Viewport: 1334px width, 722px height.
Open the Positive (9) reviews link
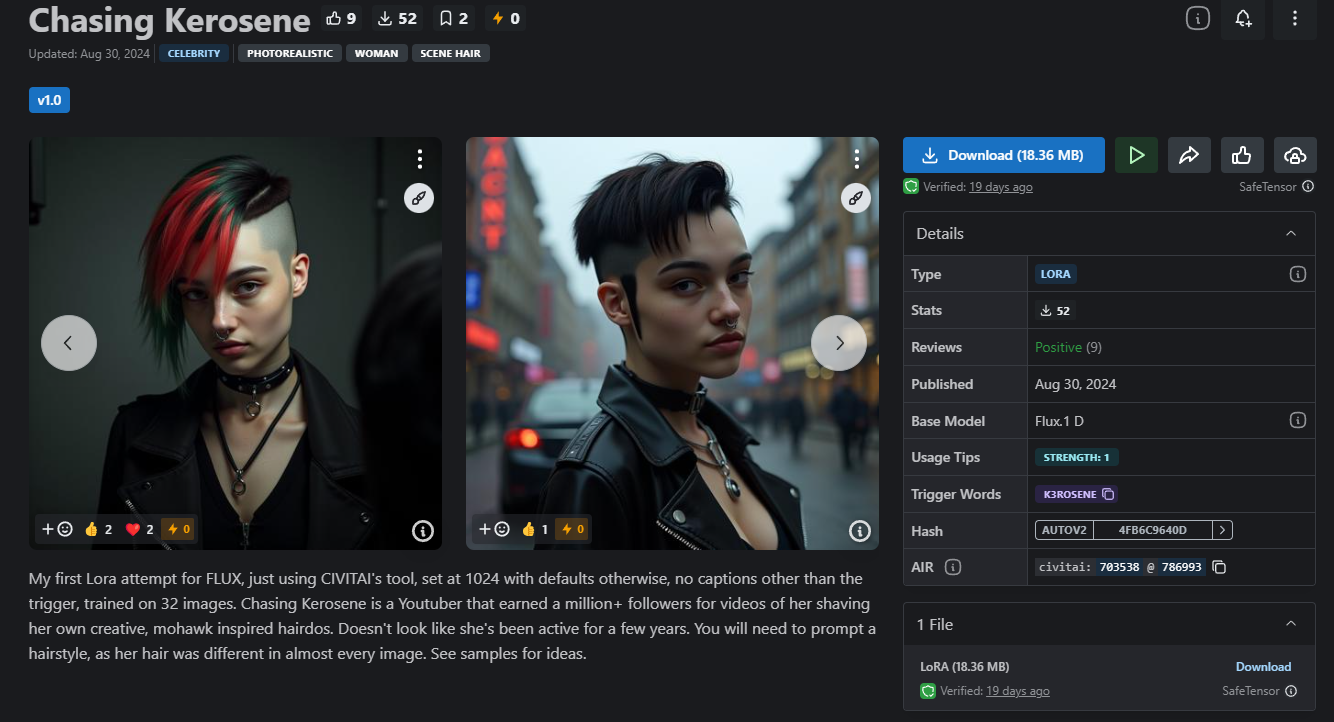click(1068, 347)
